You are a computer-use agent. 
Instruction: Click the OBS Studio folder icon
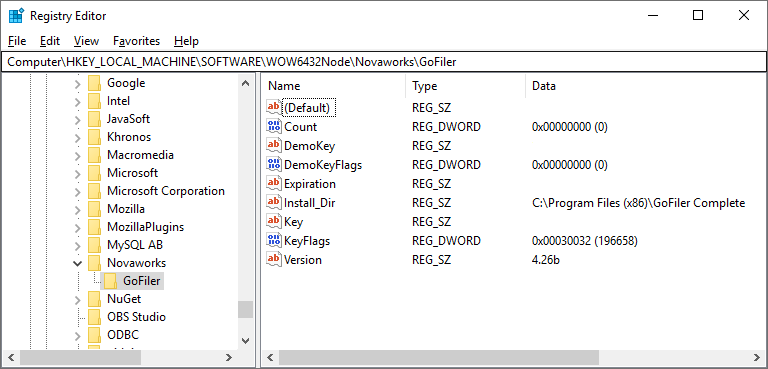pos(95,317)
